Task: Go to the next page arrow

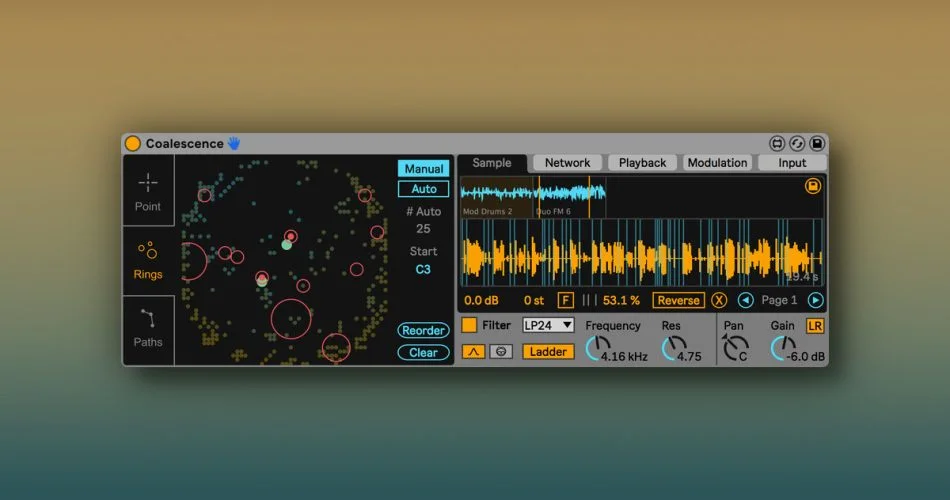Action: (x=815, y=300)
